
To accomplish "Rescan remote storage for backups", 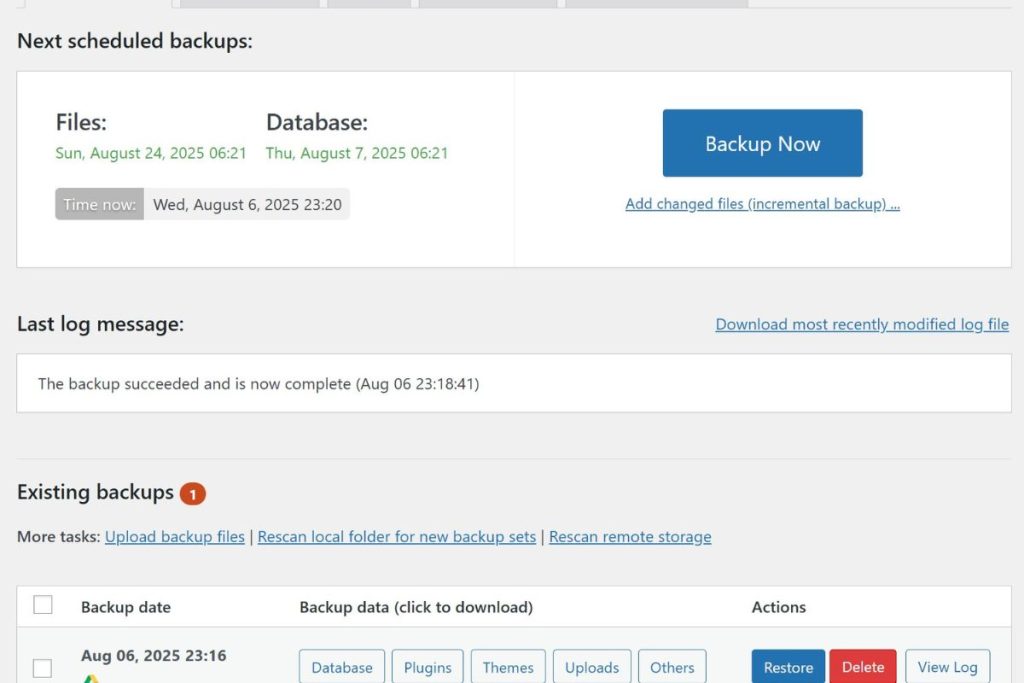I will [x=630, y=537].
